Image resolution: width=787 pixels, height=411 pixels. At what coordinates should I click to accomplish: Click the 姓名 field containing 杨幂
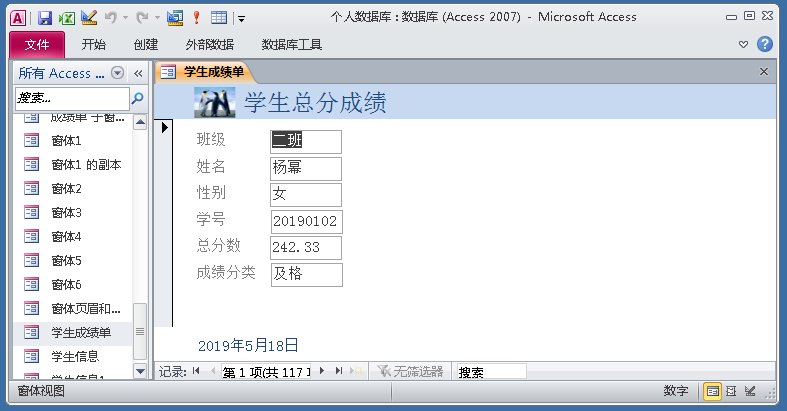pyautogui.click(x=306, y=169)
